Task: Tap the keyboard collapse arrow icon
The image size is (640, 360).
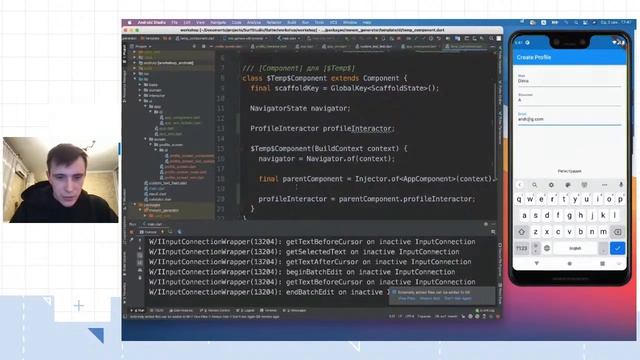Action: [x=520, y=185]
